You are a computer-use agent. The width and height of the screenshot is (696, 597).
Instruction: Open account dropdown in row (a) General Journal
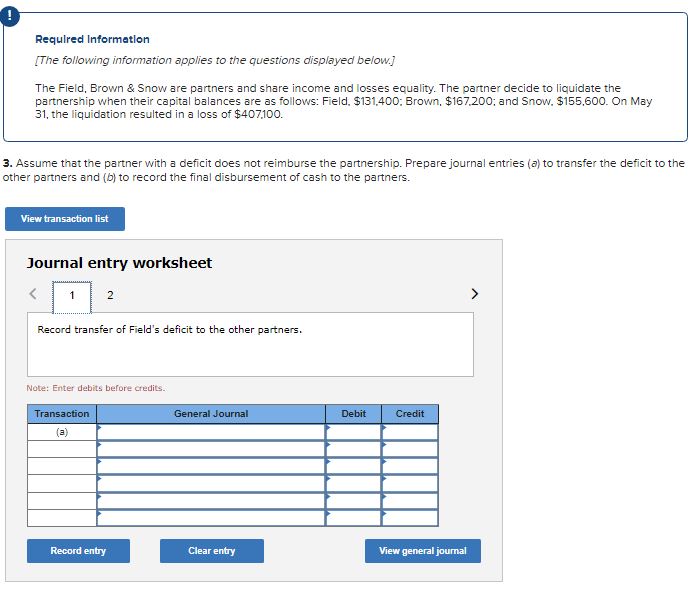211,432
